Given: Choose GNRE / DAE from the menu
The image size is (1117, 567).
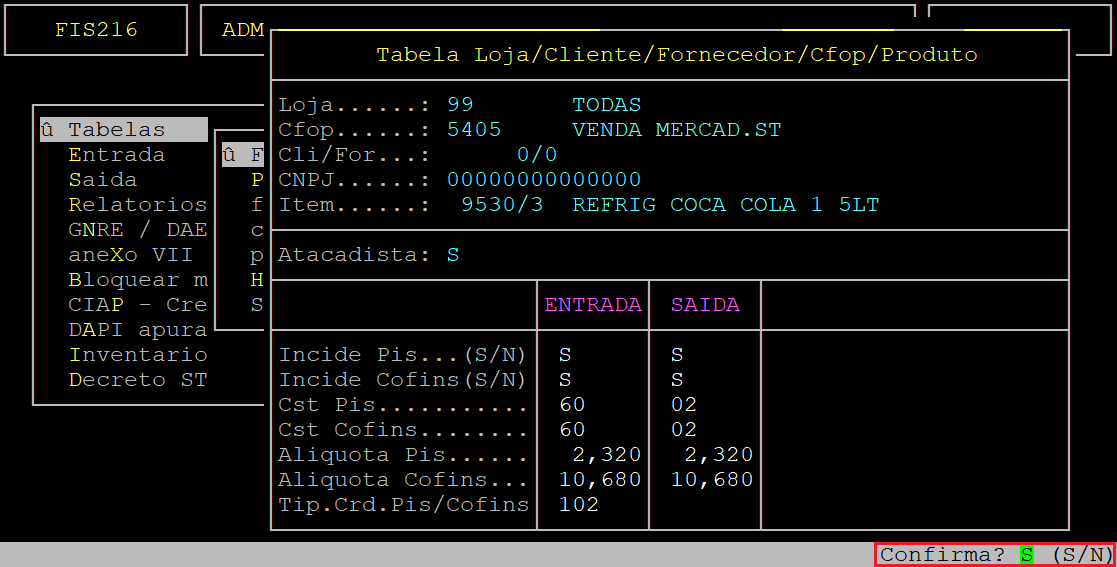Looking at the screenshot, I should 137,230.
